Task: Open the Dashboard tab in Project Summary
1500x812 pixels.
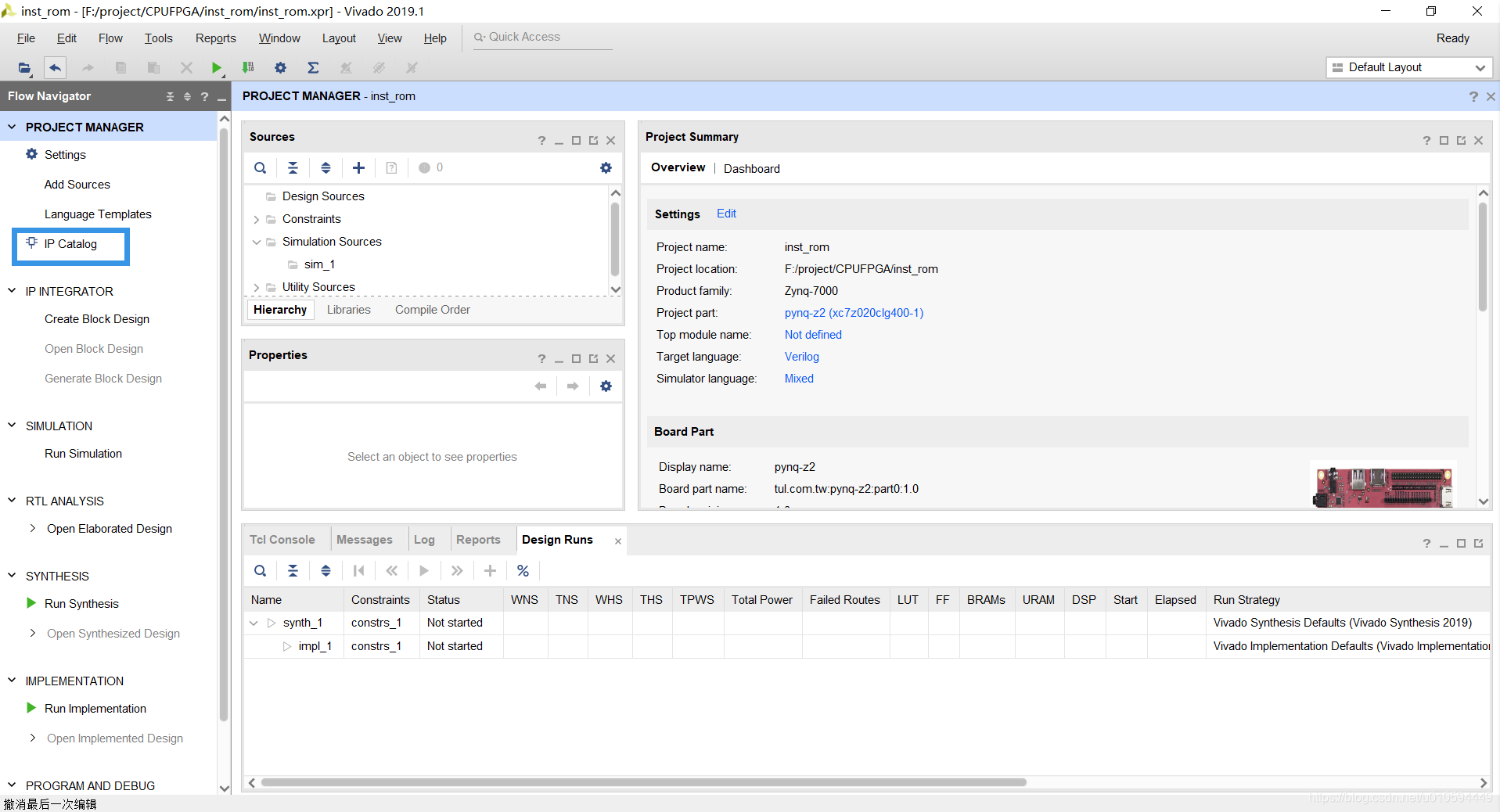Action: click(751, 169)
